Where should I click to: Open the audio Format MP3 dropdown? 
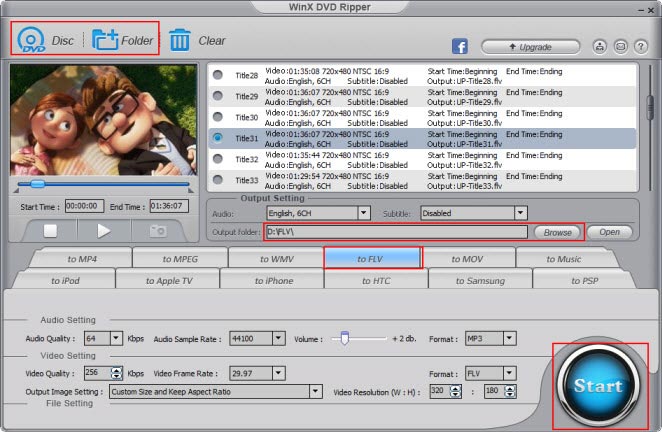click(x=510, y=338)
